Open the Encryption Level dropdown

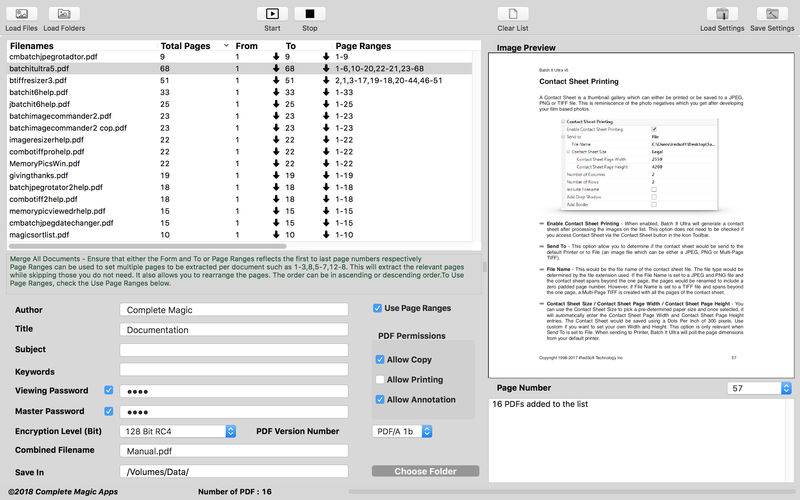point(178,431)
